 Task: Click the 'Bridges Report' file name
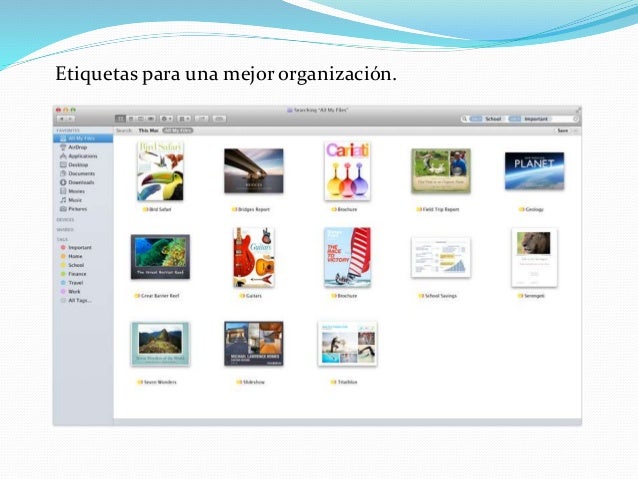(x=254, y=210)
